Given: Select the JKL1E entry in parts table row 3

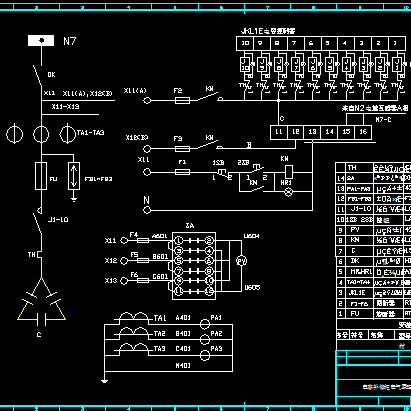Looking at the screenshot, I should tap(357, 293).
